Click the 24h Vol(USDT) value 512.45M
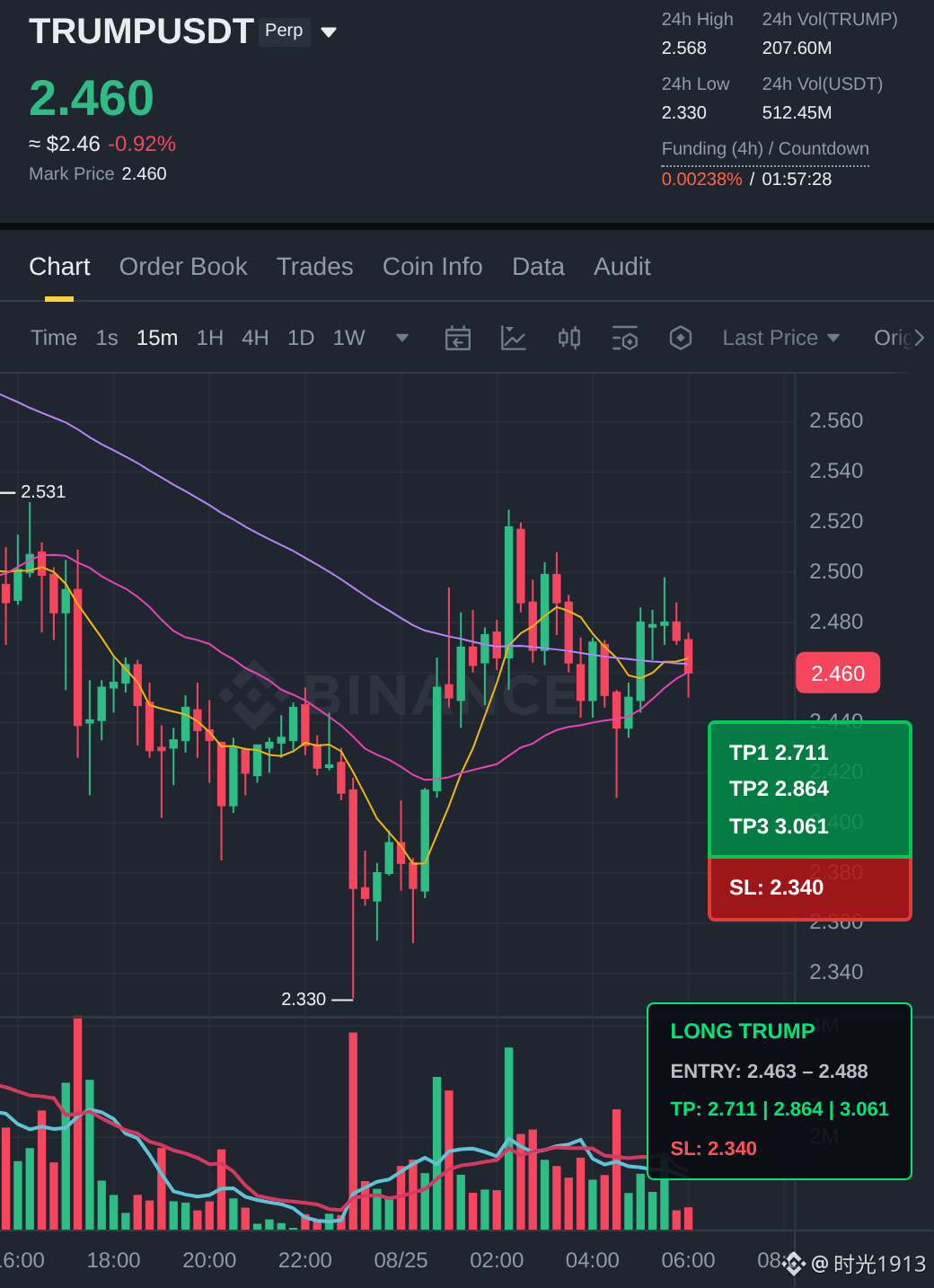The height and width of the screenshot is (1288, 934). click(797, 113)
